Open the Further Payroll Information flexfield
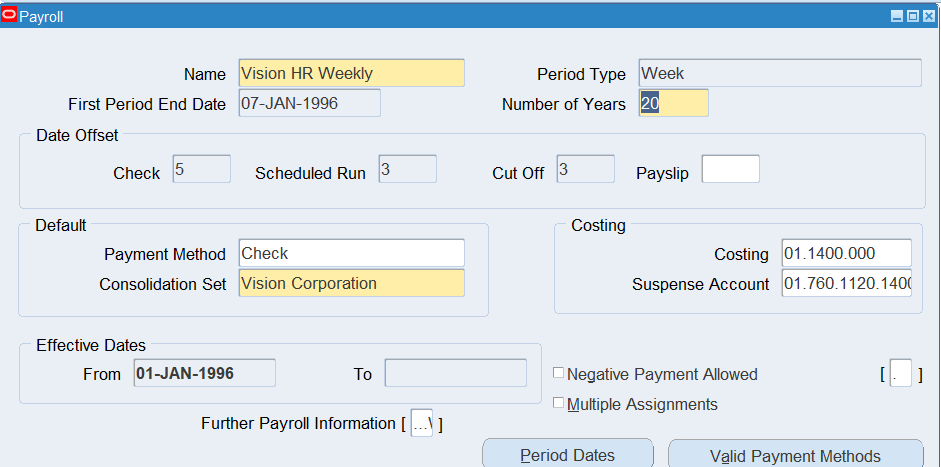941x467 pixels. (421, 423)
